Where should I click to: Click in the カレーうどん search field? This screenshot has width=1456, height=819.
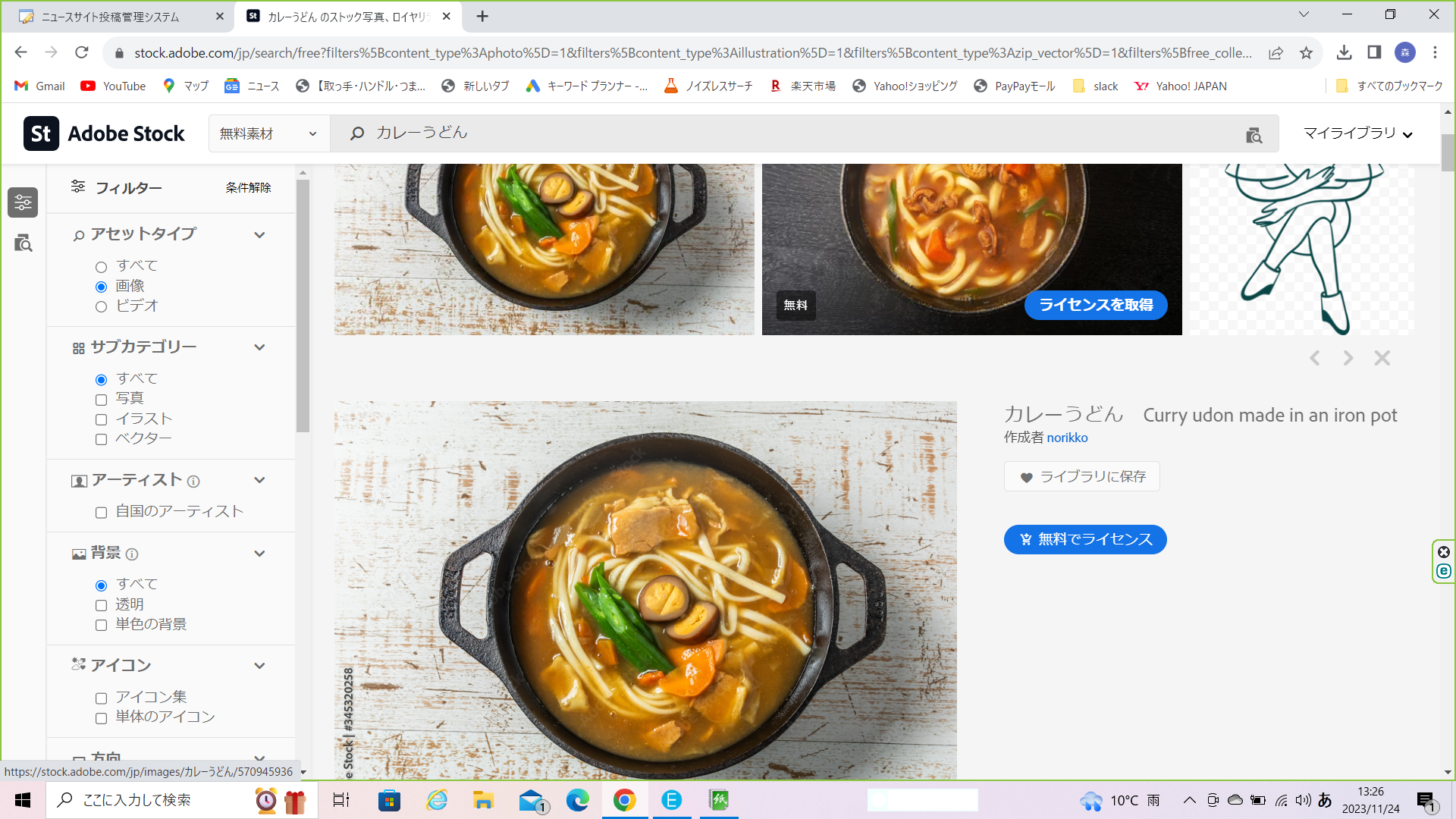789,133
